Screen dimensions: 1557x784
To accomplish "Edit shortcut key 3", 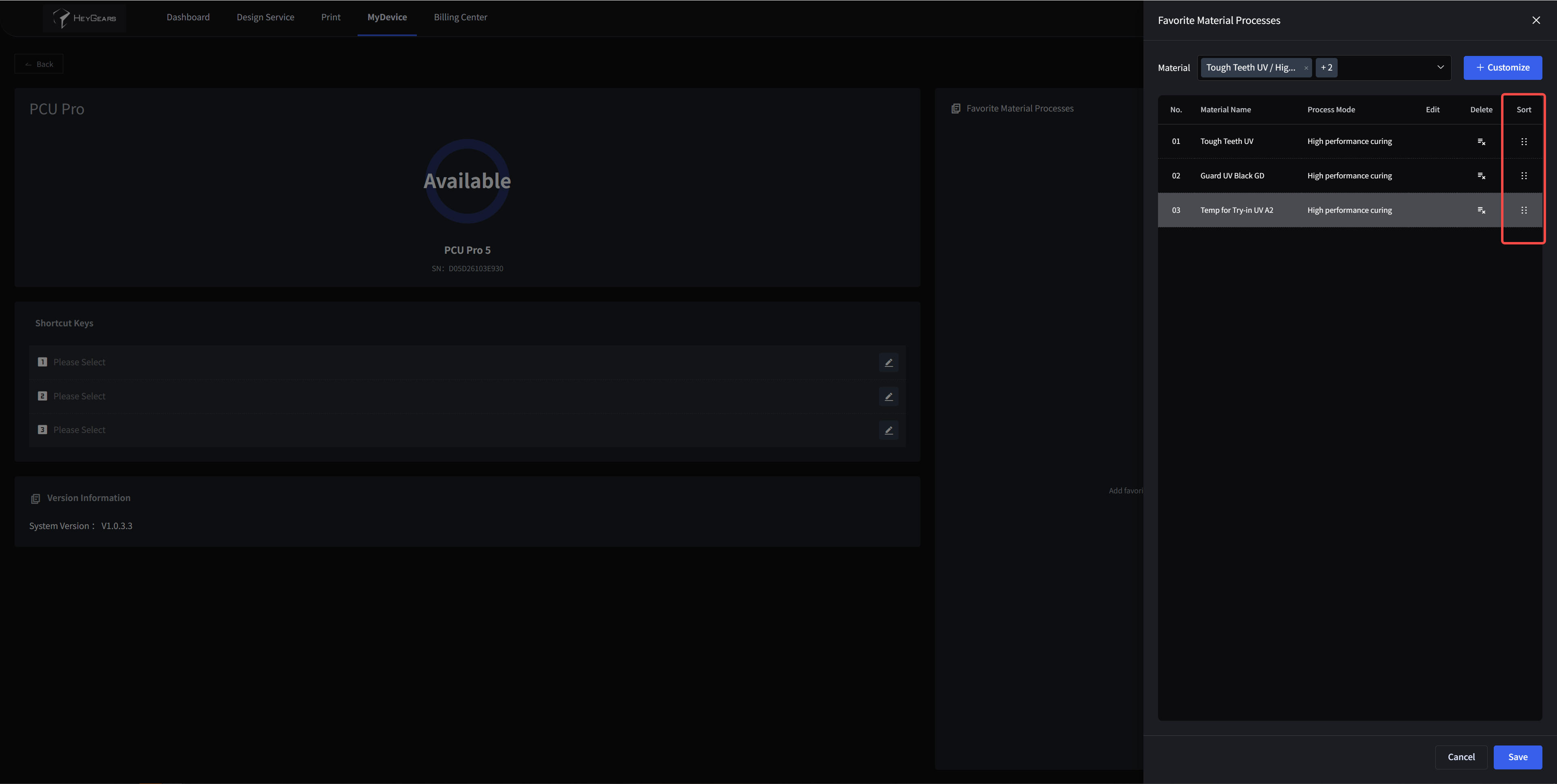I will (888, 431).
